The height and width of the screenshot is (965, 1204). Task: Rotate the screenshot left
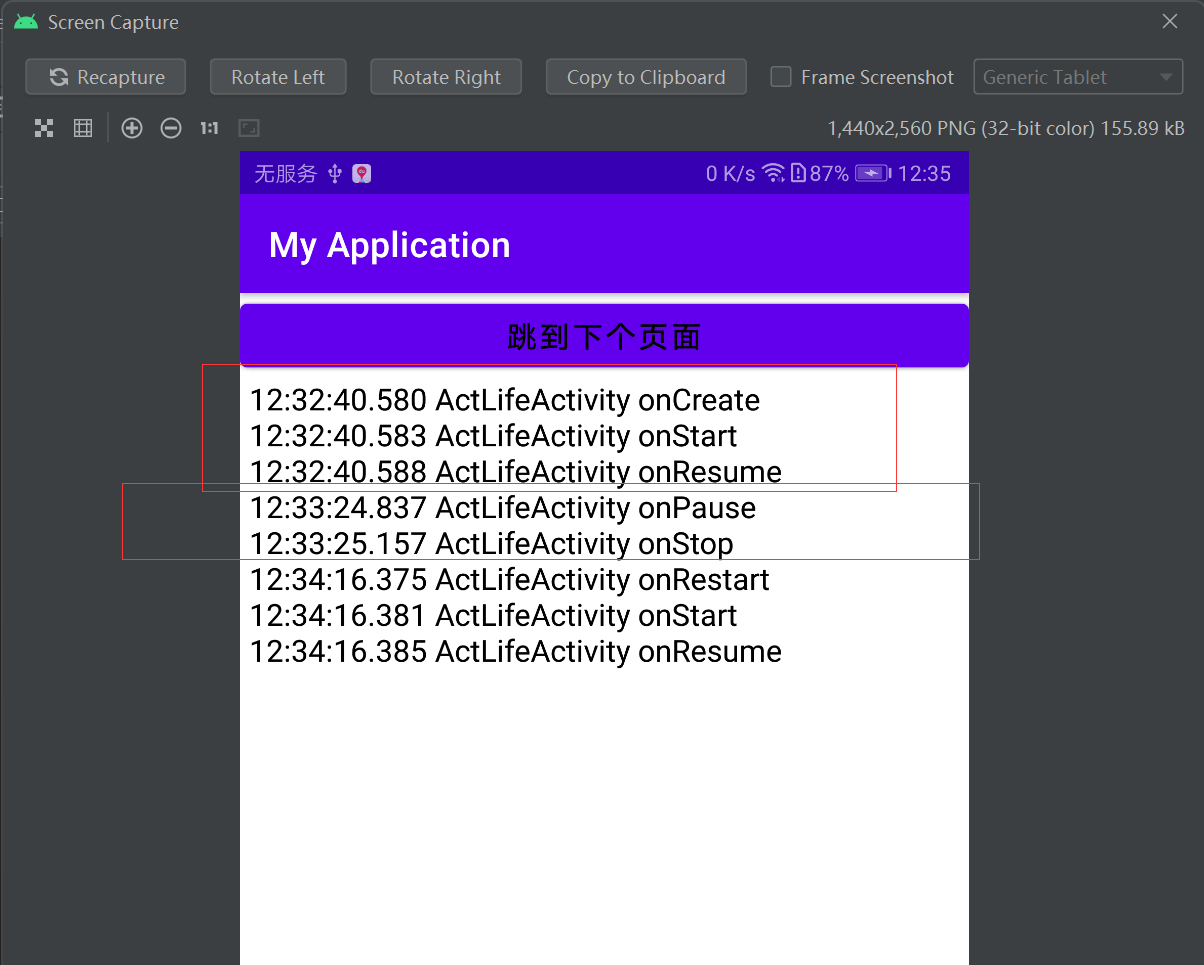point(278,77)
